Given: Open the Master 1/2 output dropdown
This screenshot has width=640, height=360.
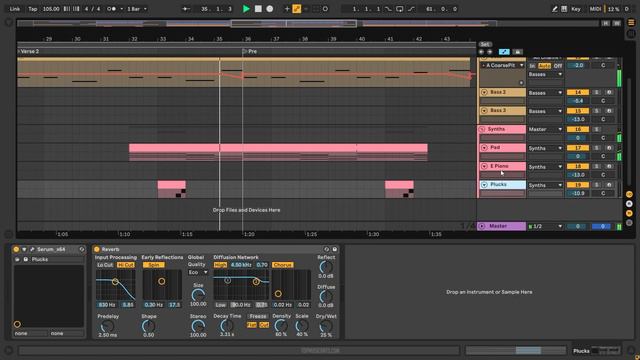Looking at the screenshot, I should click(x=545, y=226).
